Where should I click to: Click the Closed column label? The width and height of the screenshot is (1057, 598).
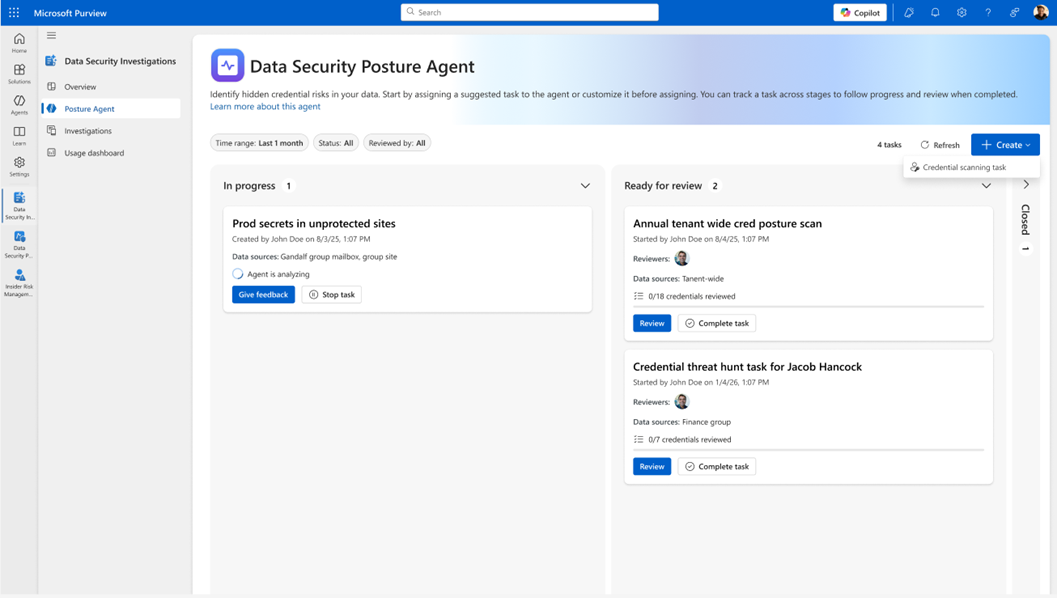click(1025, 220)
